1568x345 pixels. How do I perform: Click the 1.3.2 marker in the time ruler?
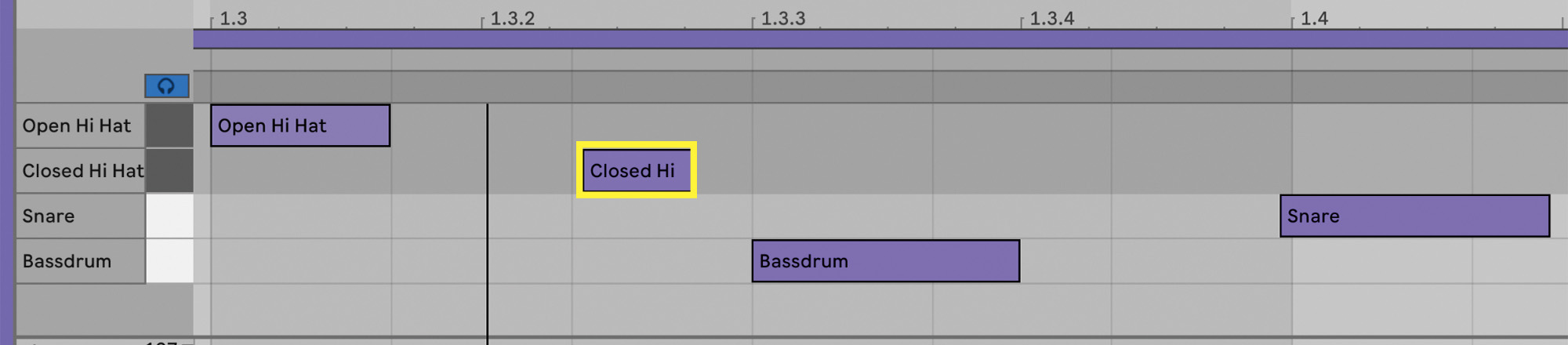pos(511,18)
